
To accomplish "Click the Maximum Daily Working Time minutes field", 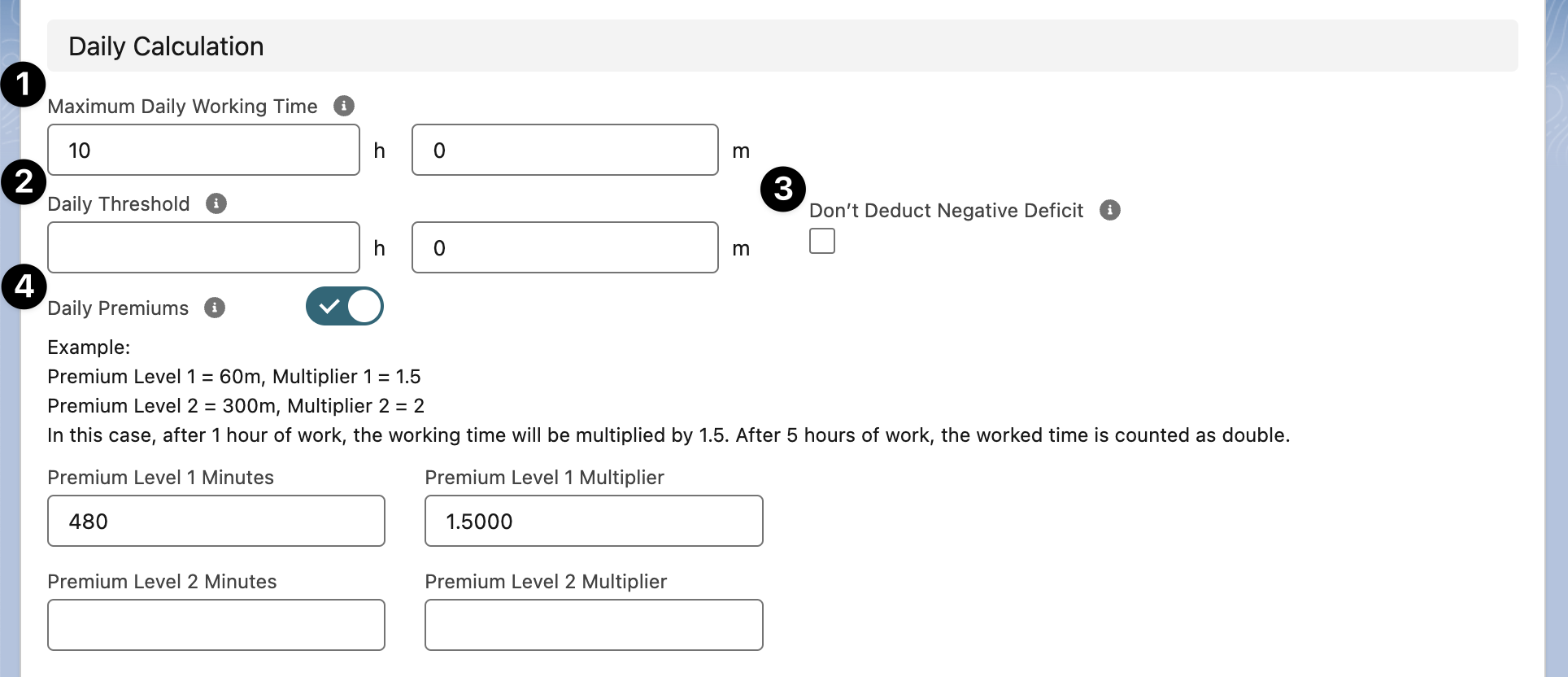I will pos(564,150).
